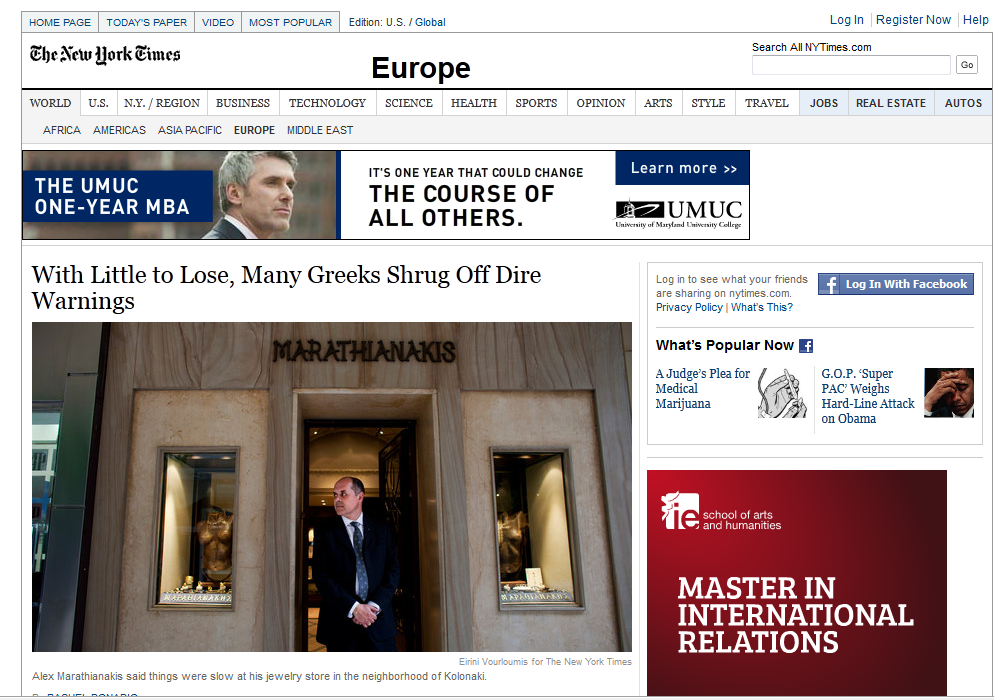
Task: Click the UMUC logo in the banner ad
Action: [678, 214]
